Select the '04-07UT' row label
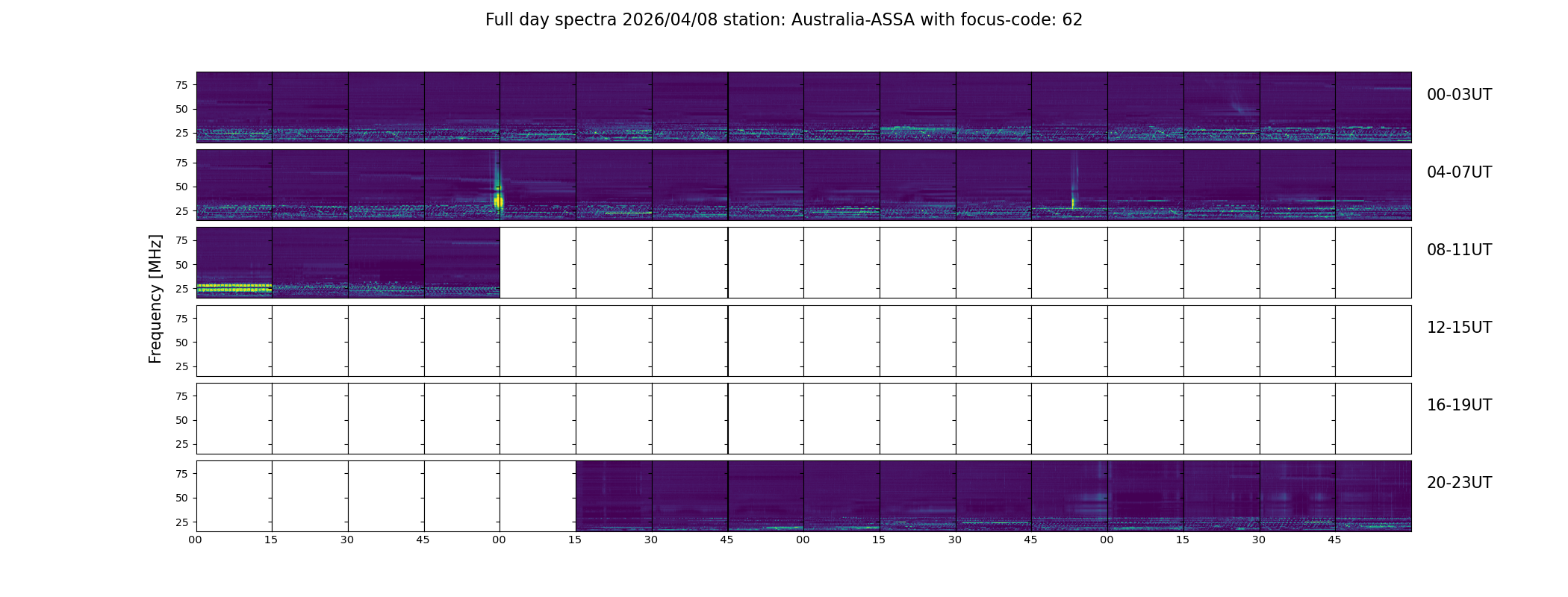Viewport: 1568px width, 597px height. coord(1459,172)
